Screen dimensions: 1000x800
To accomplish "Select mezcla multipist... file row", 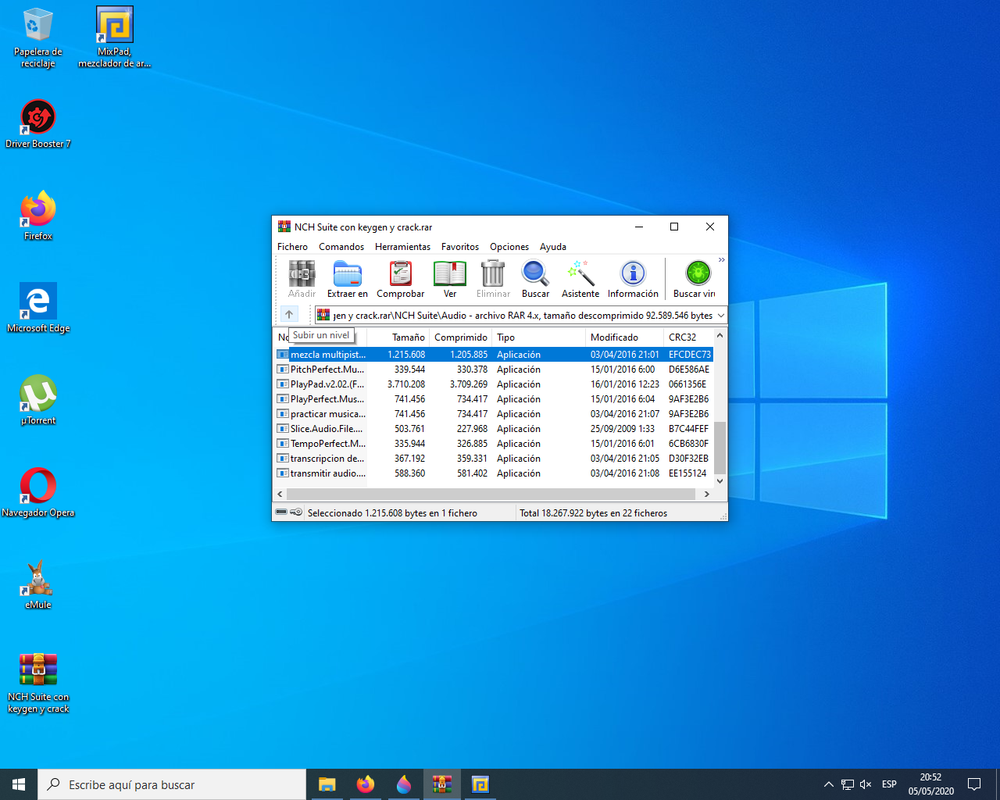I will point(494,354).
